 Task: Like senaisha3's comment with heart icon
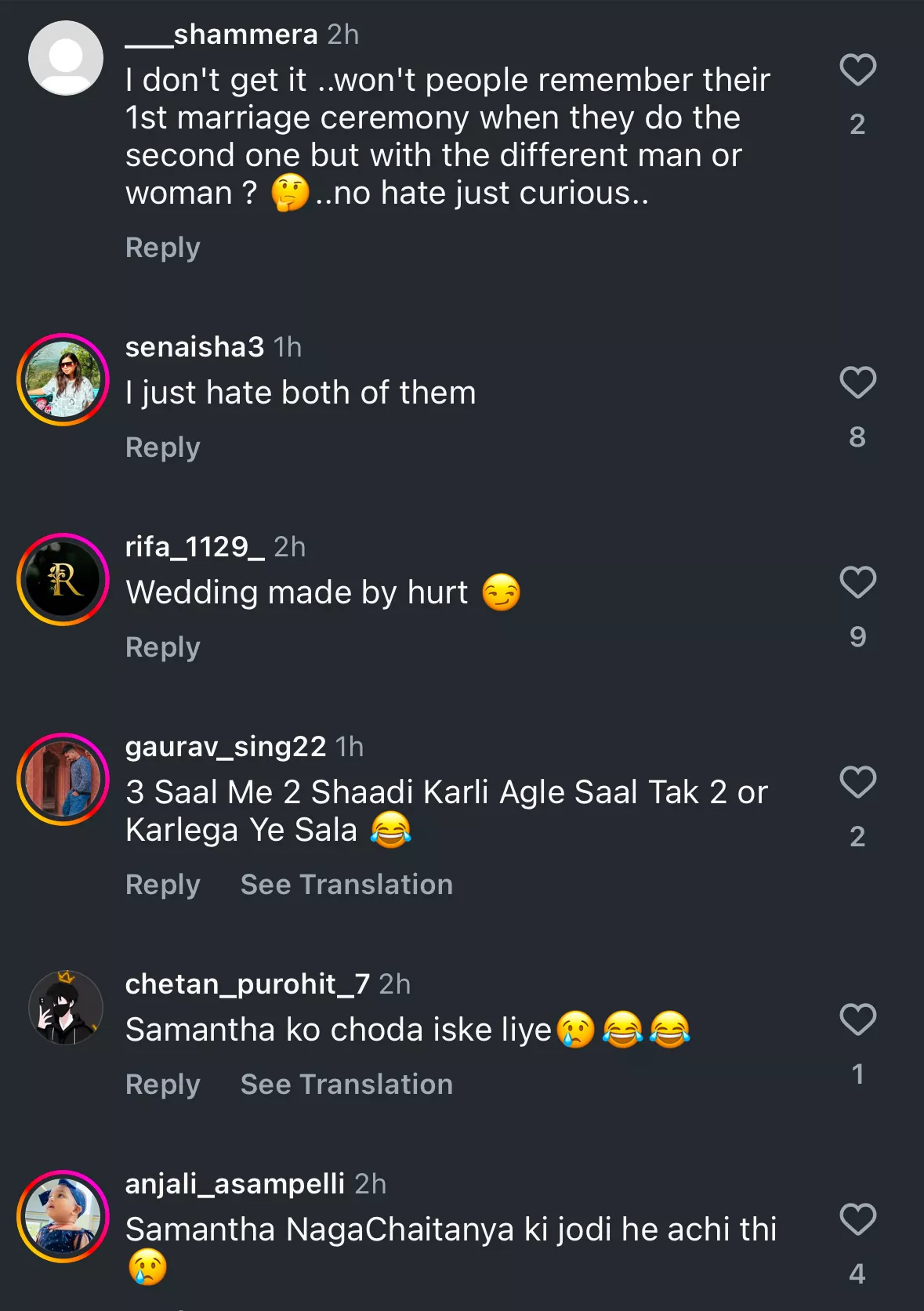(x=857, y=382)
